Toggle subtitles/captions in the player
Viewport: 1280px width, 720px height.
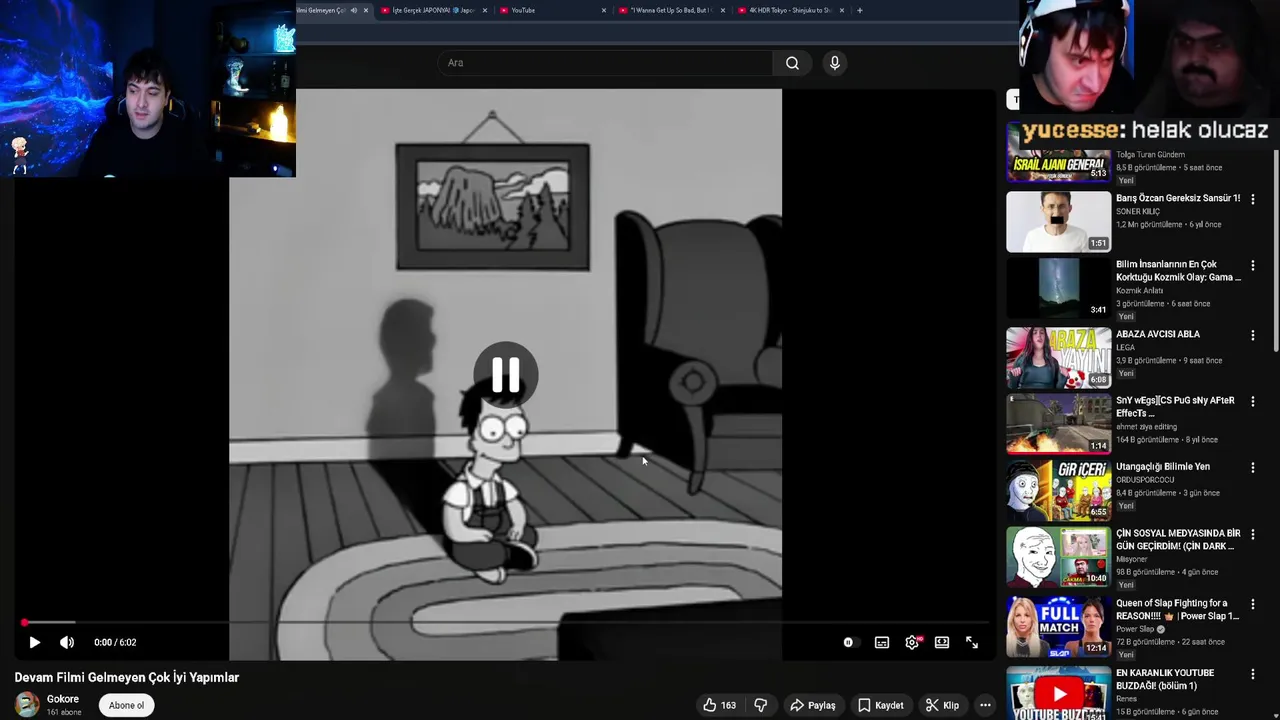[x=882, y=642]
